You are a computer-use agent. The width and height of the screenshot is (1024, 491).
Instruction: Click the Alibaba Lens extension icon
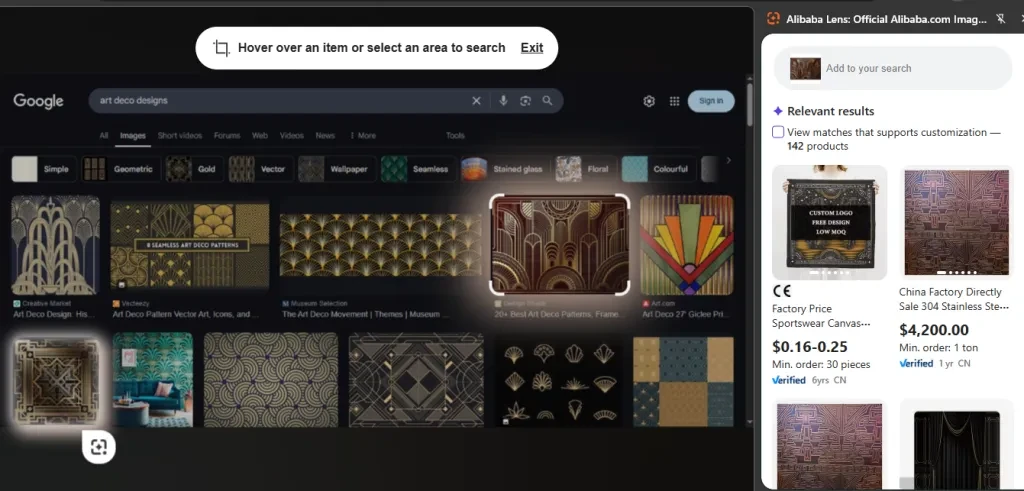[x=773, y=19]
